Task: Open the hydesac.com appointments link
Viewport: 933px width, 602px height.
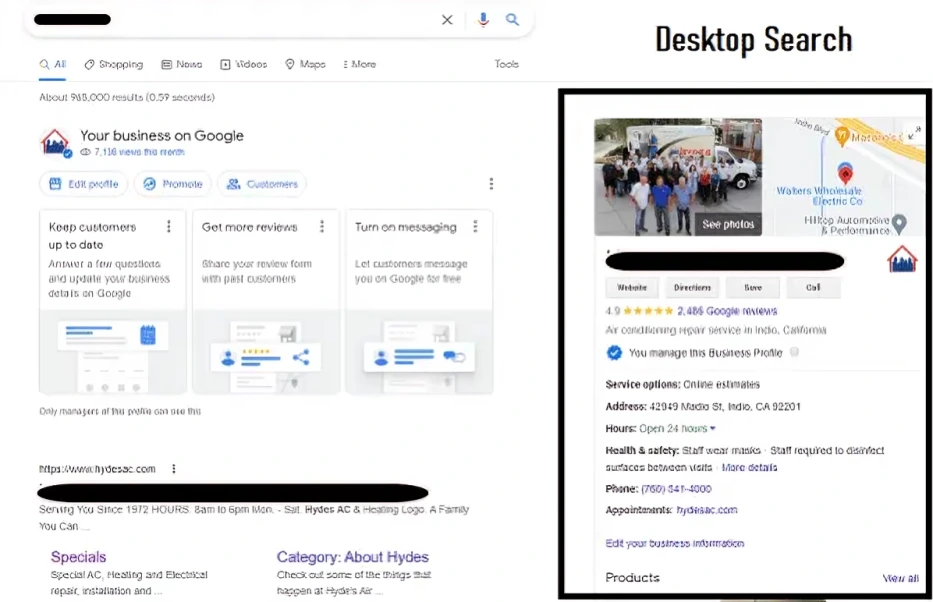Action: [x=707, y=510]
